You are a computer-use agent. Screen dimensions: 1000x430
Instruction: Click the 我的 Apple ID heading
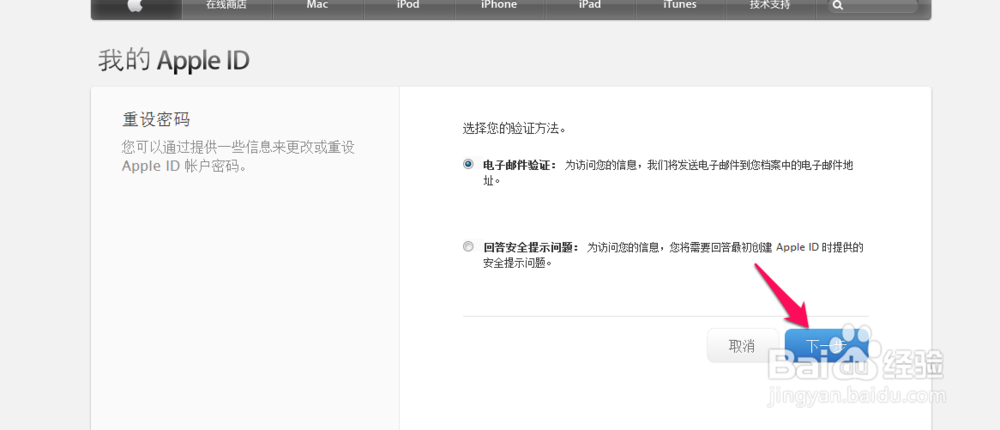point(173,61)
